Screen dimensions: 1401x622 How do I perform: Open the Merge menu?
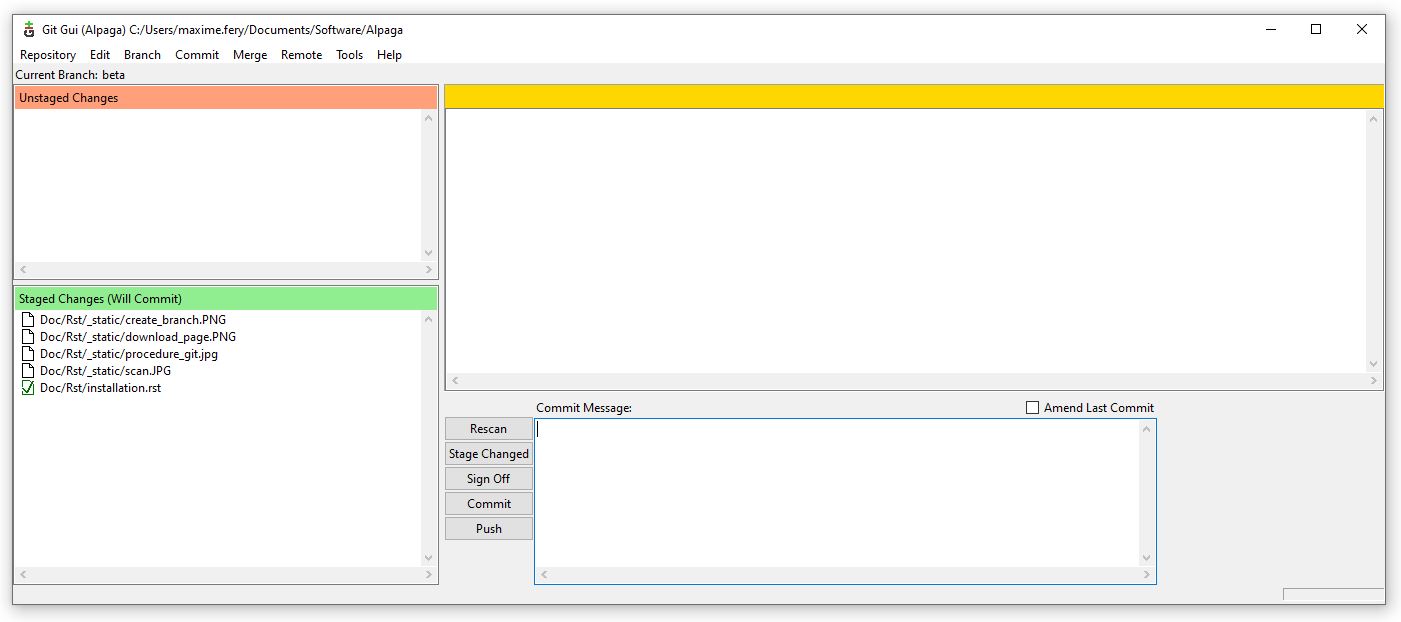point(250,55)
